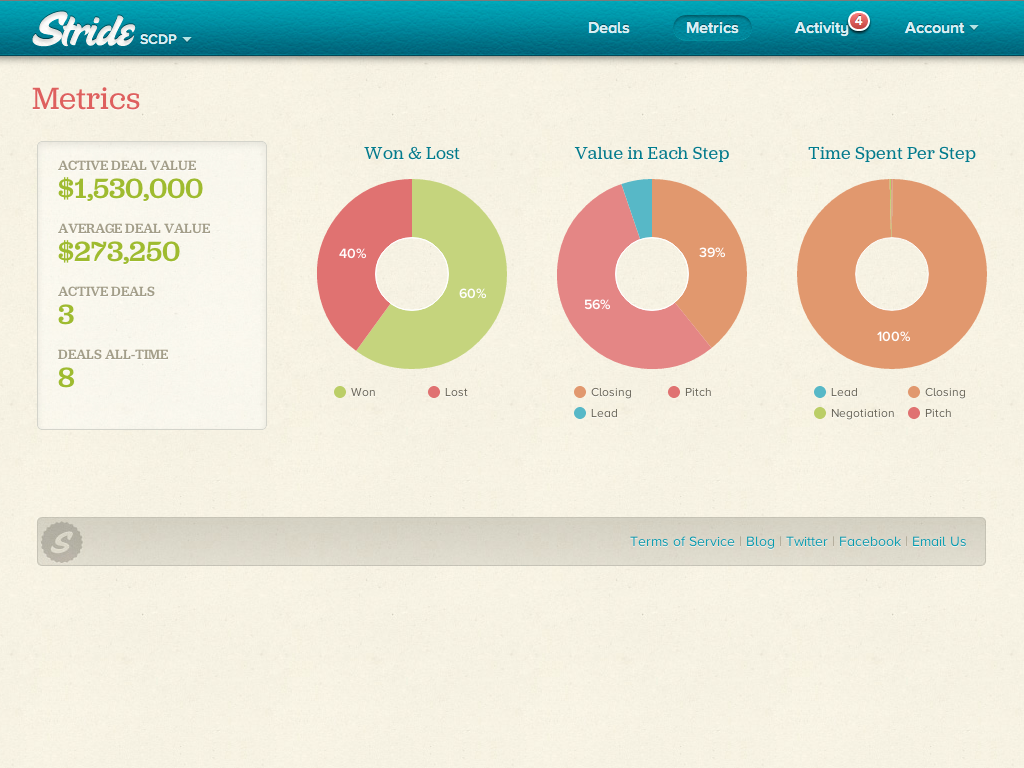This screenshot has width=1024, height=768.
Task: Click the Negotiation legend label
Action: tap(862, 413)
